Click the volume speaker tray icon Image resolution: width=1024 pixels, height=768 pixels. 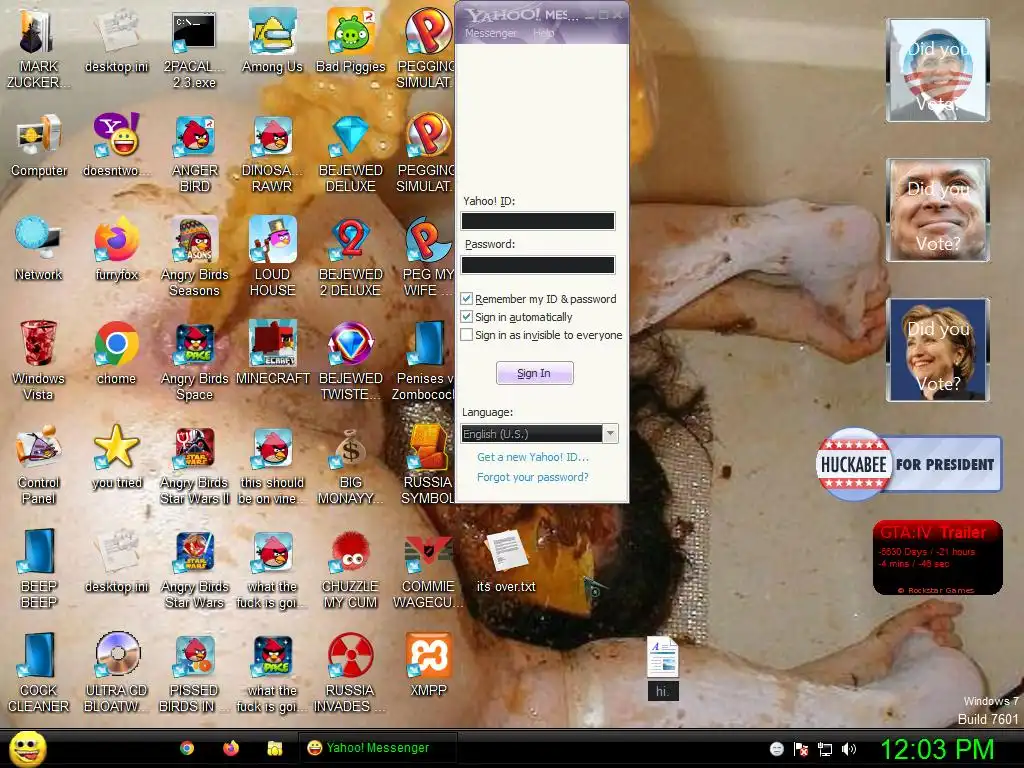pos(849,749)
